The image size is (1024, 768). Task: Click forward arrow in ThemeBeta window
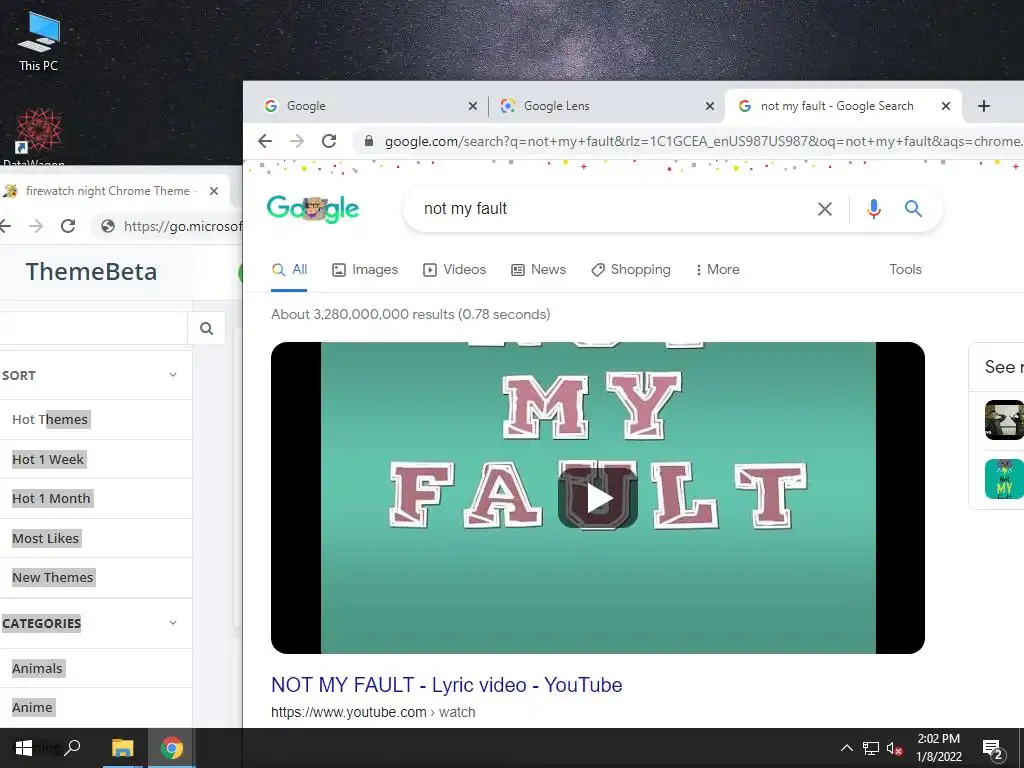coord(36,227)
